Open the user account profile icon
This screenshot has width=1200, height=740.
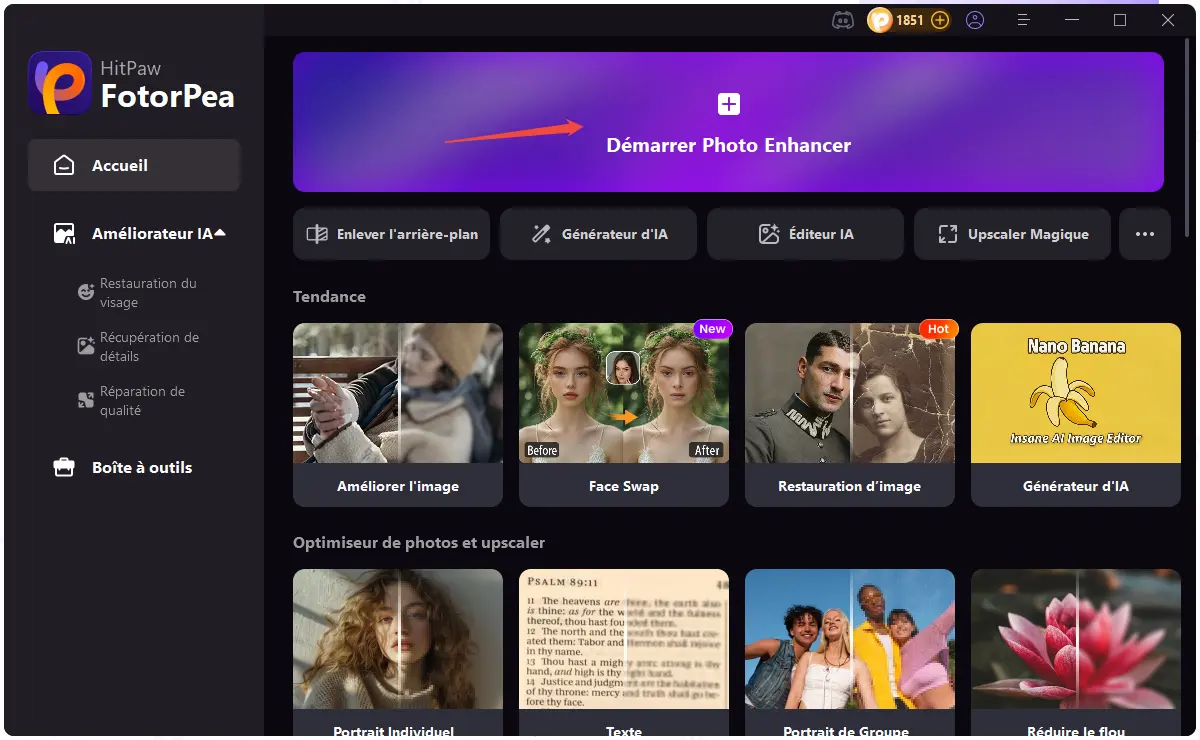click(x=975, y=19)
